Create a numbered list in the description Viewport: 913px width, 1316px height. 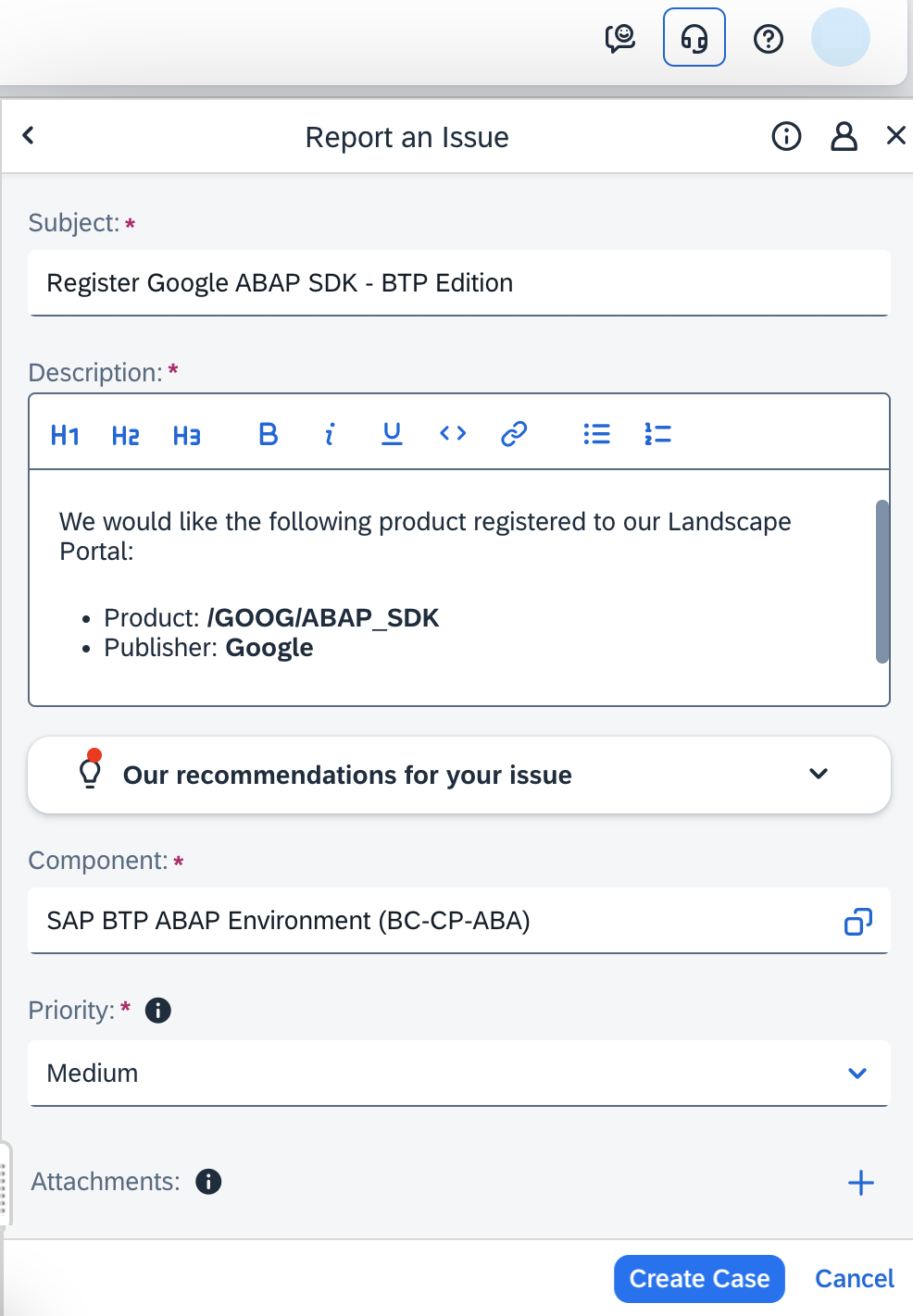[657, 434]
